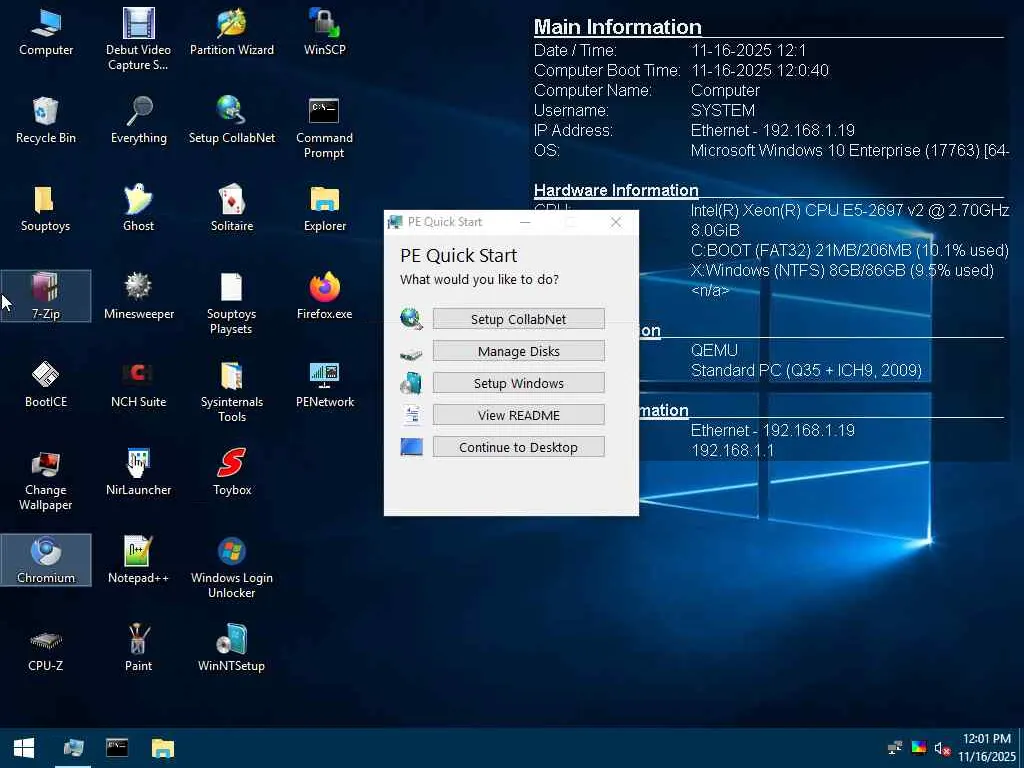Click document icon beside View README
This screenshot has height=768, width=1024.
click(412, 415)
